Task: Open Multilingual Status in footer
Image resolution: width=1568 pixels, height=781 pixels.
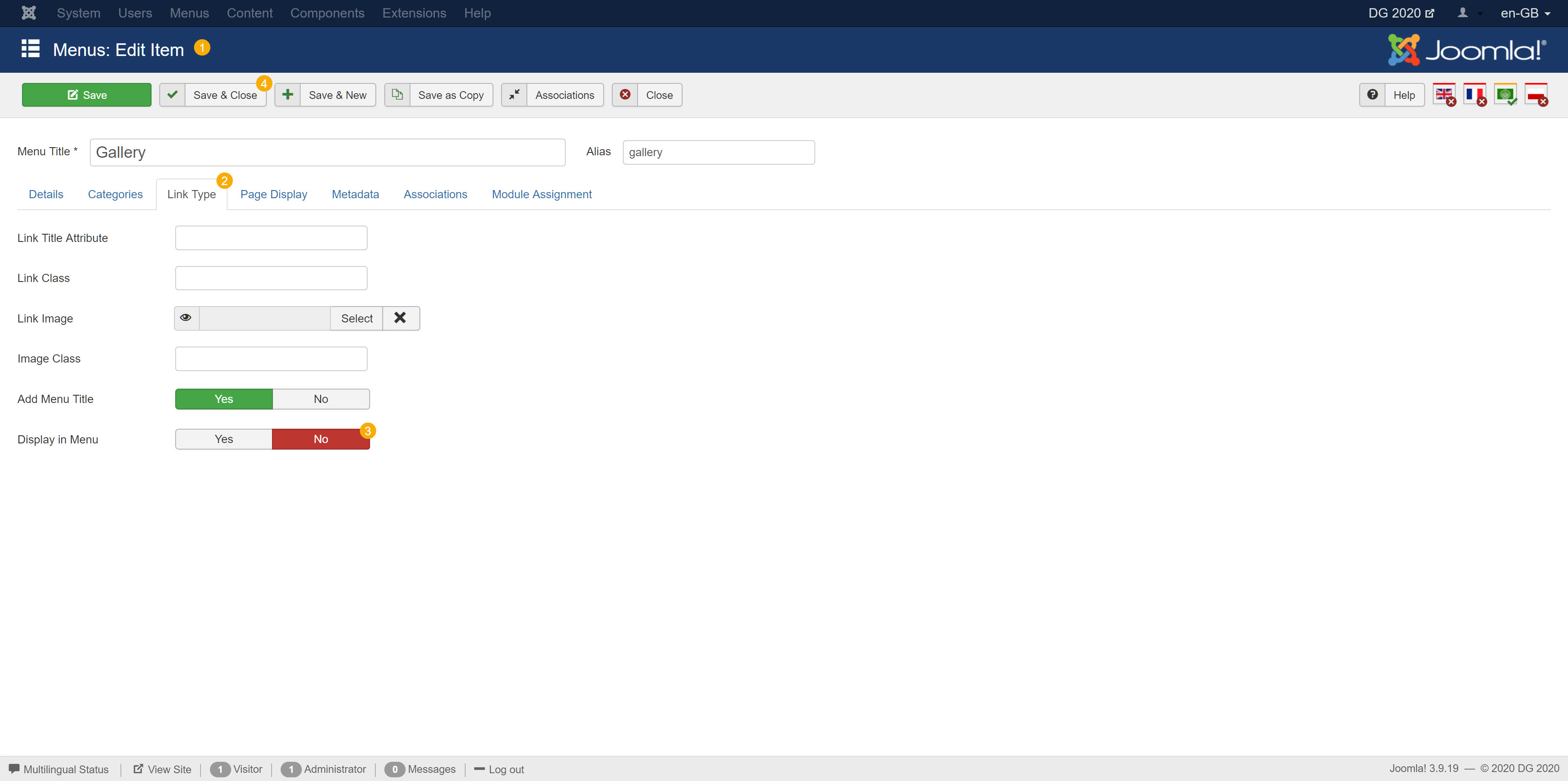Action: (x=59, y=770)
